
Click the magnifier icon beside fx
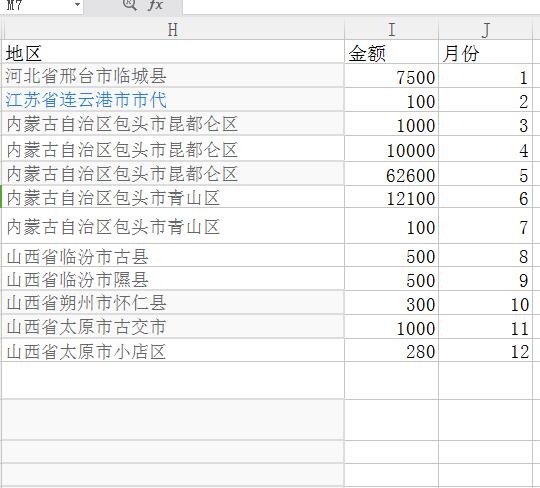click(129, 4)
